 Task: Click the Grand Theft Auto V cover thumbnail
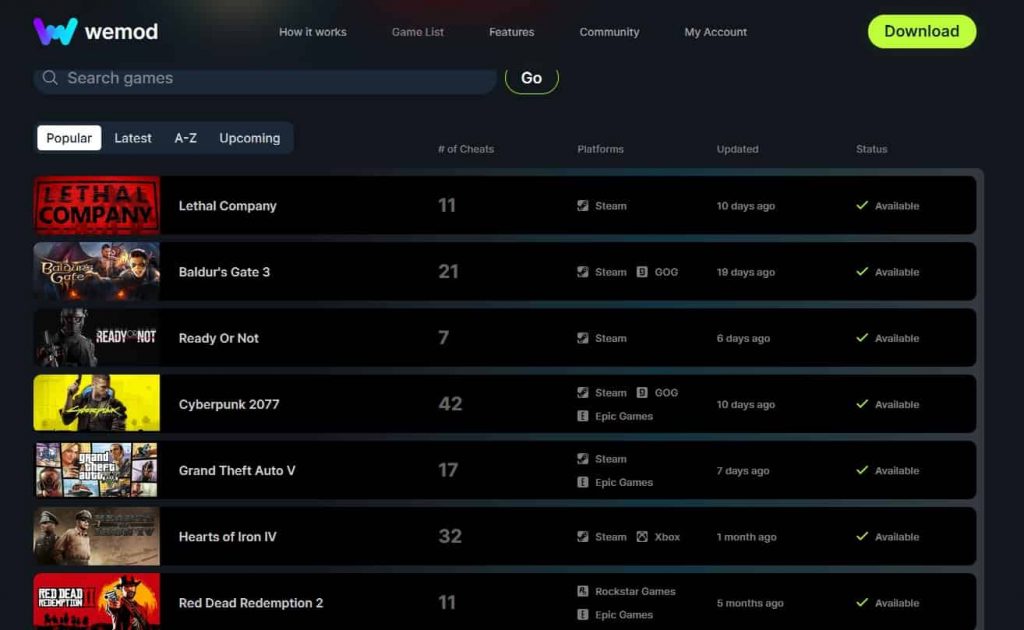pos(97,470)
